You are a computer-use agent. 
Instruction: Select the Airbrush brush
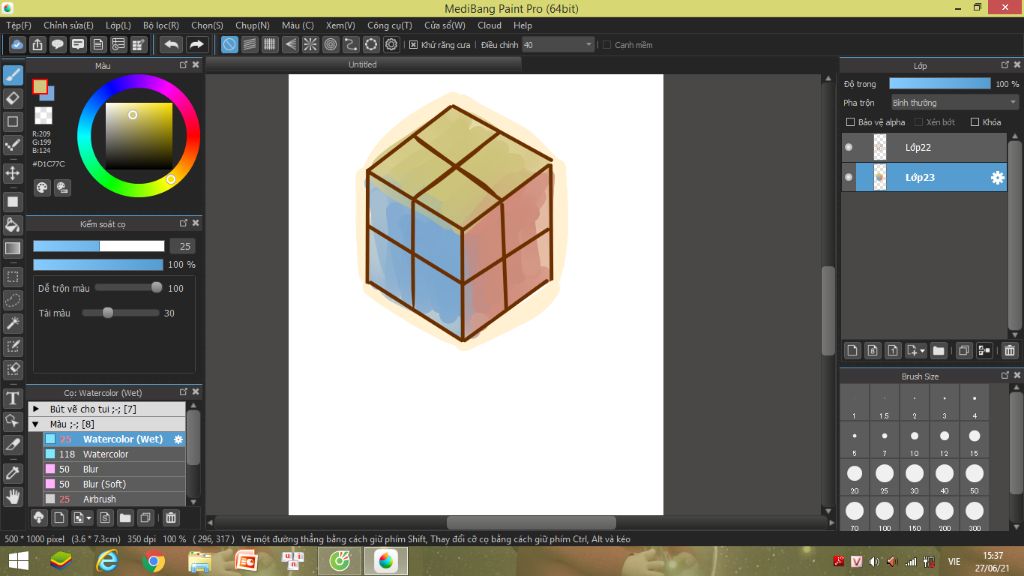click(x=114, y=500)
